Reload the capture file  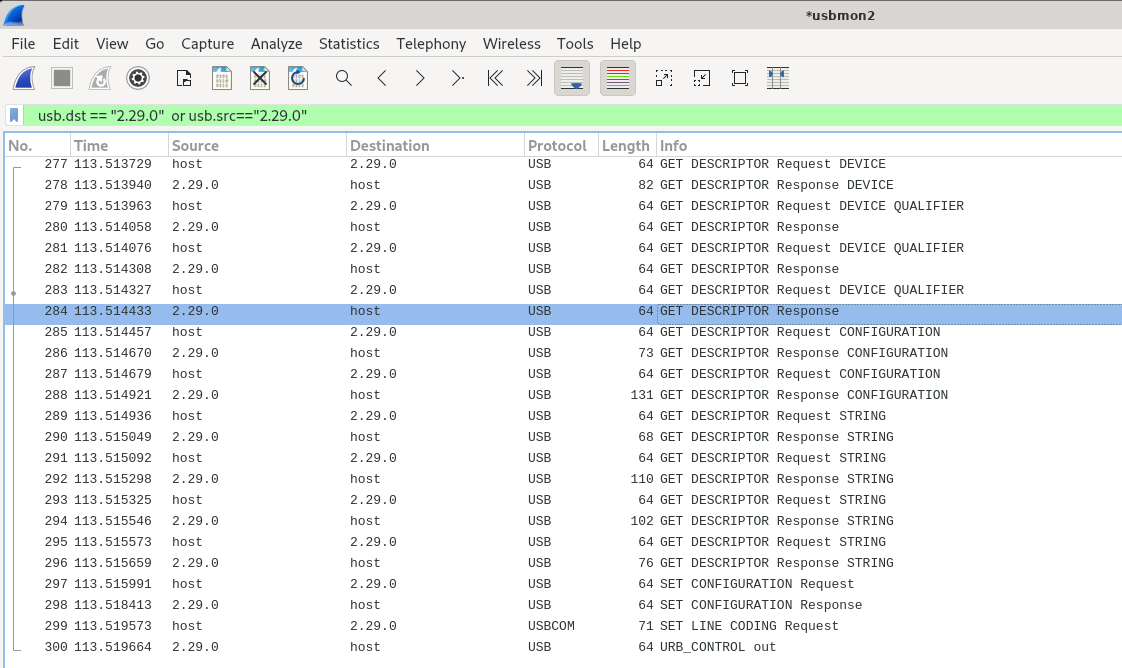(x=298, y=78)
